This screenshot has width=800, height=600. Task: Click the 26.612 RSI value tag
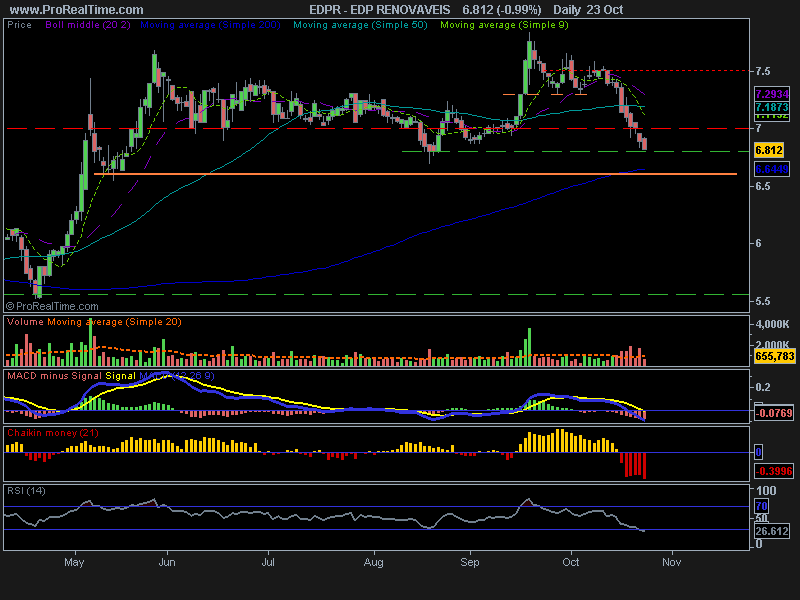[x=772, y=531]
